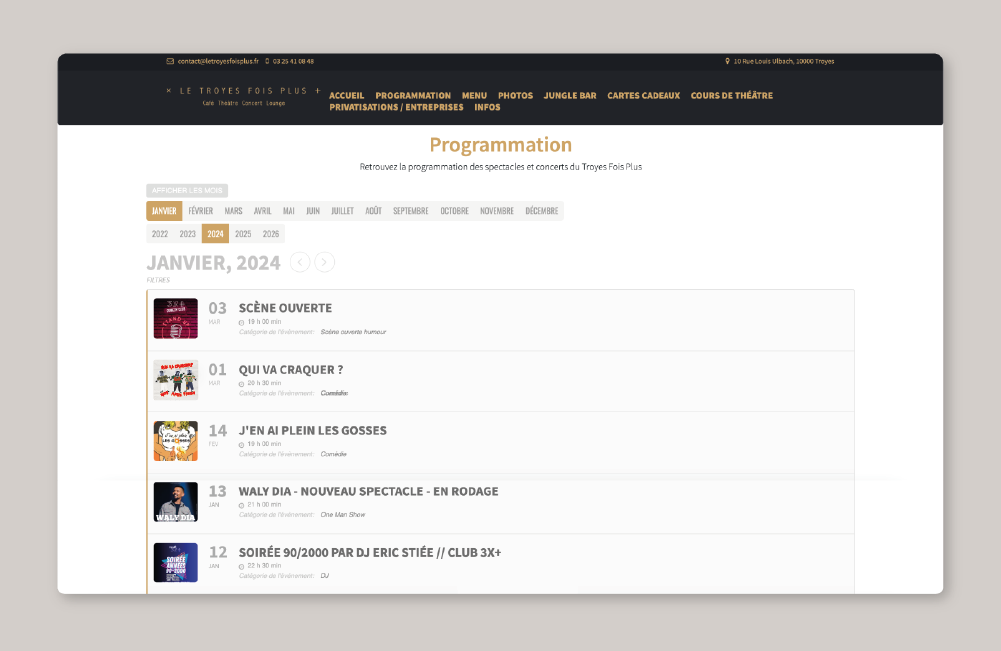Select the Mars month tab
The image size is (1001, 651).
pyautogui.click(x=233, y=211)
